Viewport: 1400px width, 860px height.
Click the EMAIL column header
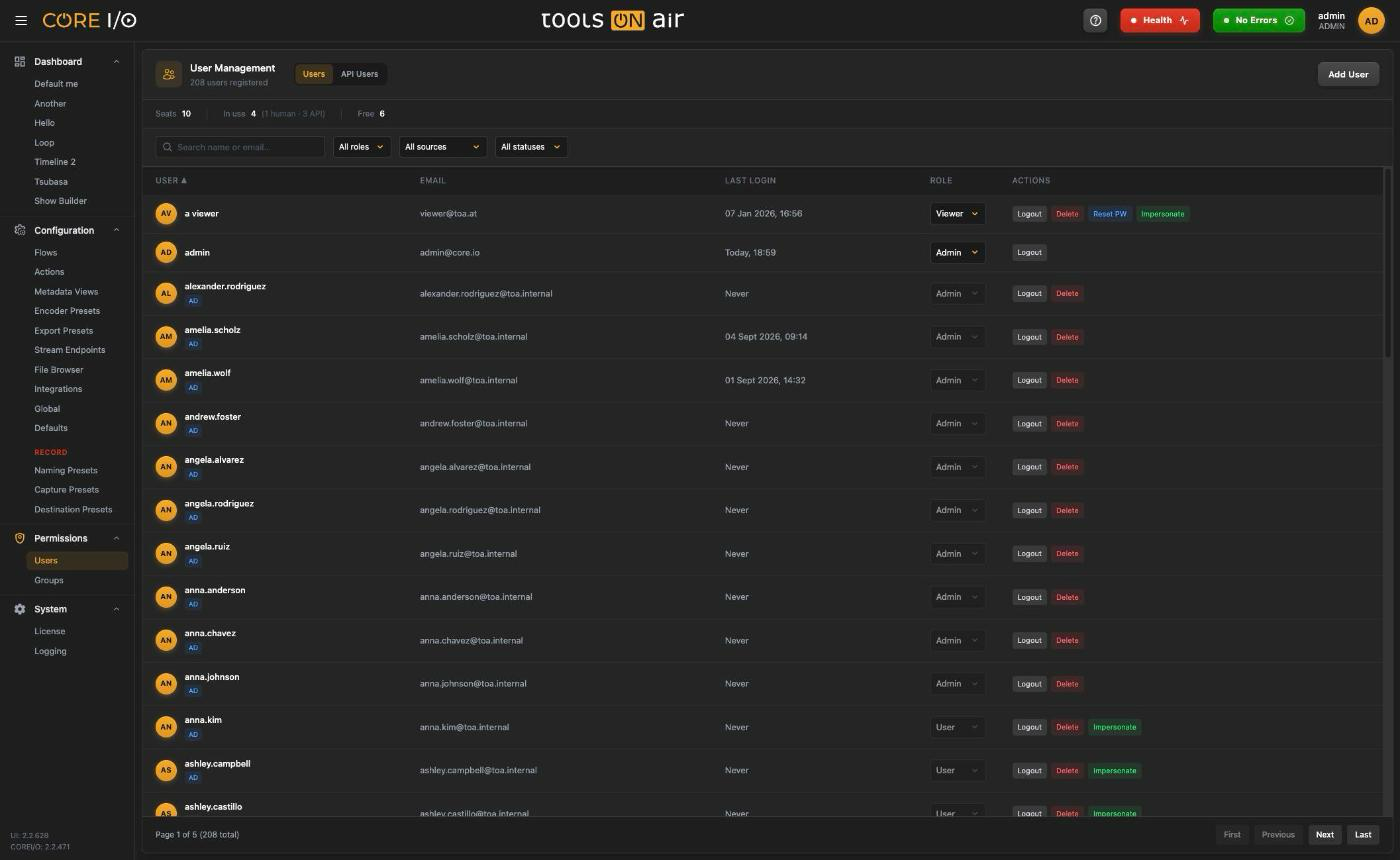(433, 181)
